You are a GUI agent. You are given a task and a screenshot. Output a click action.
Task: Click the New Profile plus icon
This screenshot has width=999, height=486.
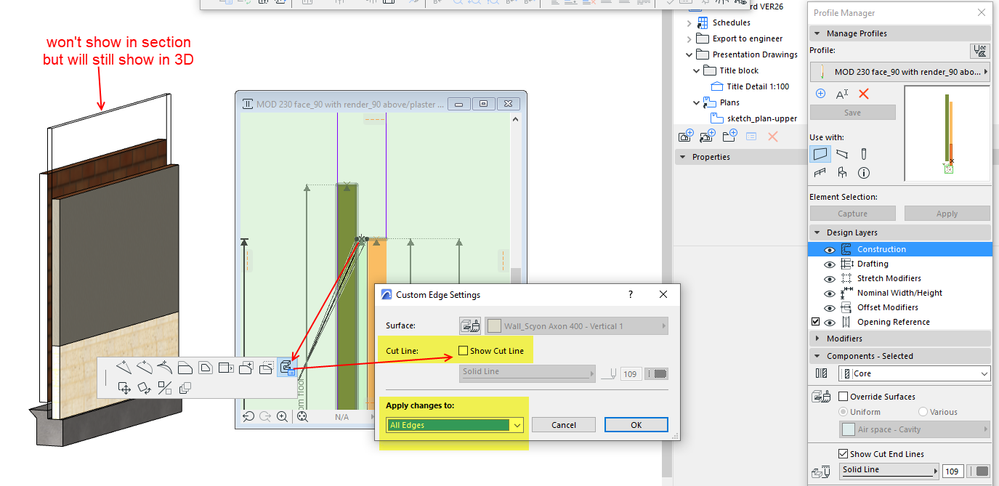[821, 94]
